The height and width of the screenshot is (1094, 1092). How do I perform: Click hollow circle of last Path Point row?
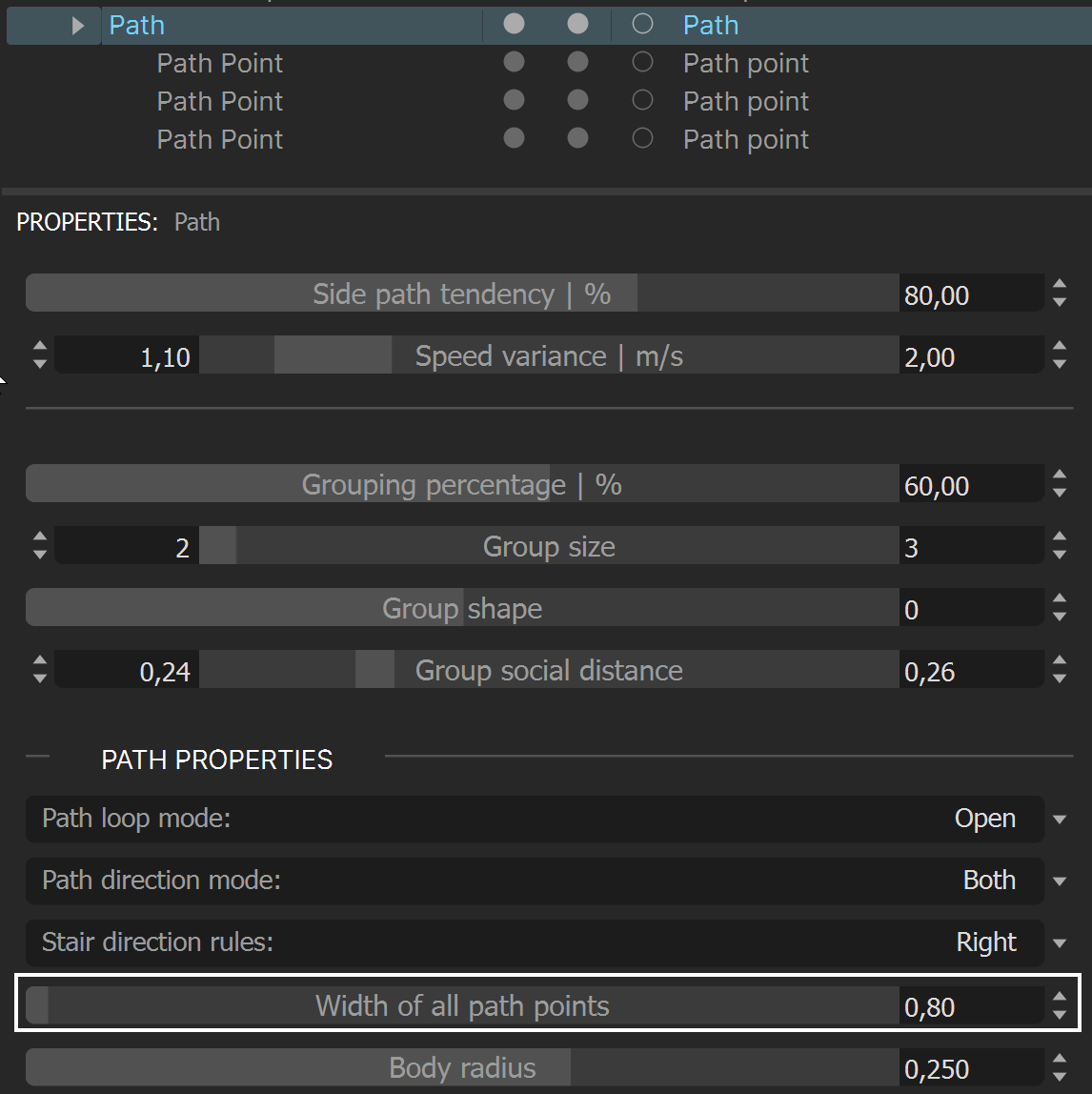[642, 138]
